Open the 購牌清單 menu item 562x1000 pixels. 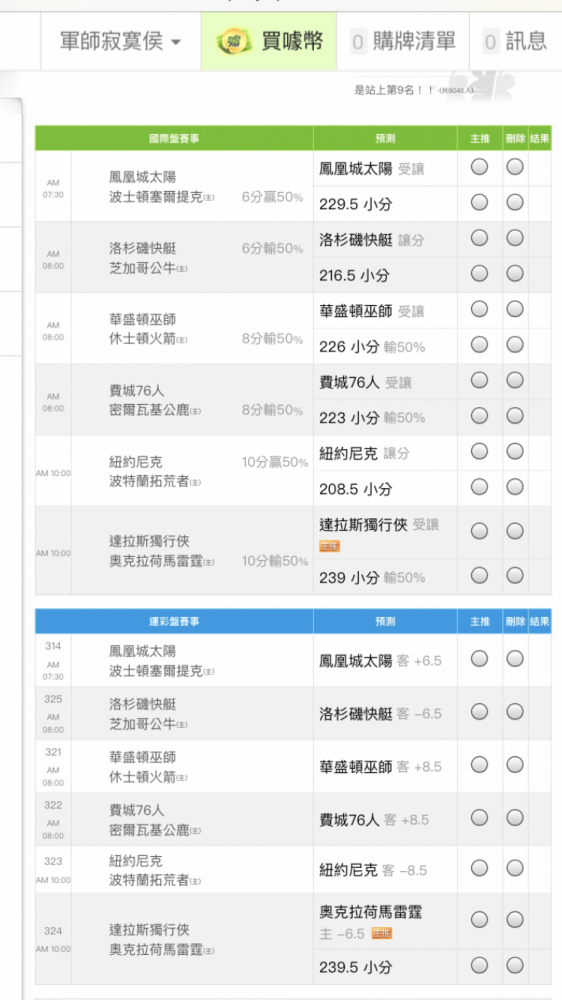(403, 41)
